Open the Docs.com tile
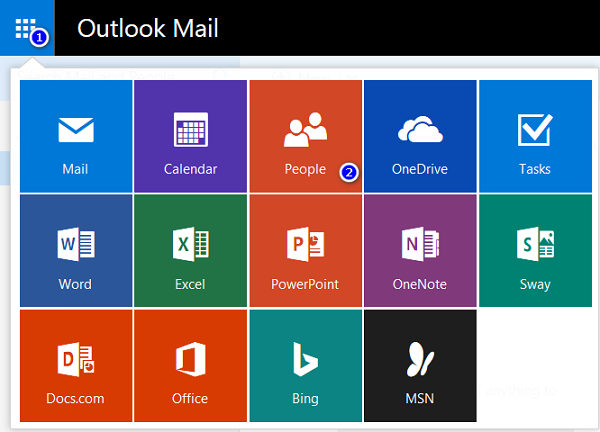600x432 pixels. (x=76, y=366)
